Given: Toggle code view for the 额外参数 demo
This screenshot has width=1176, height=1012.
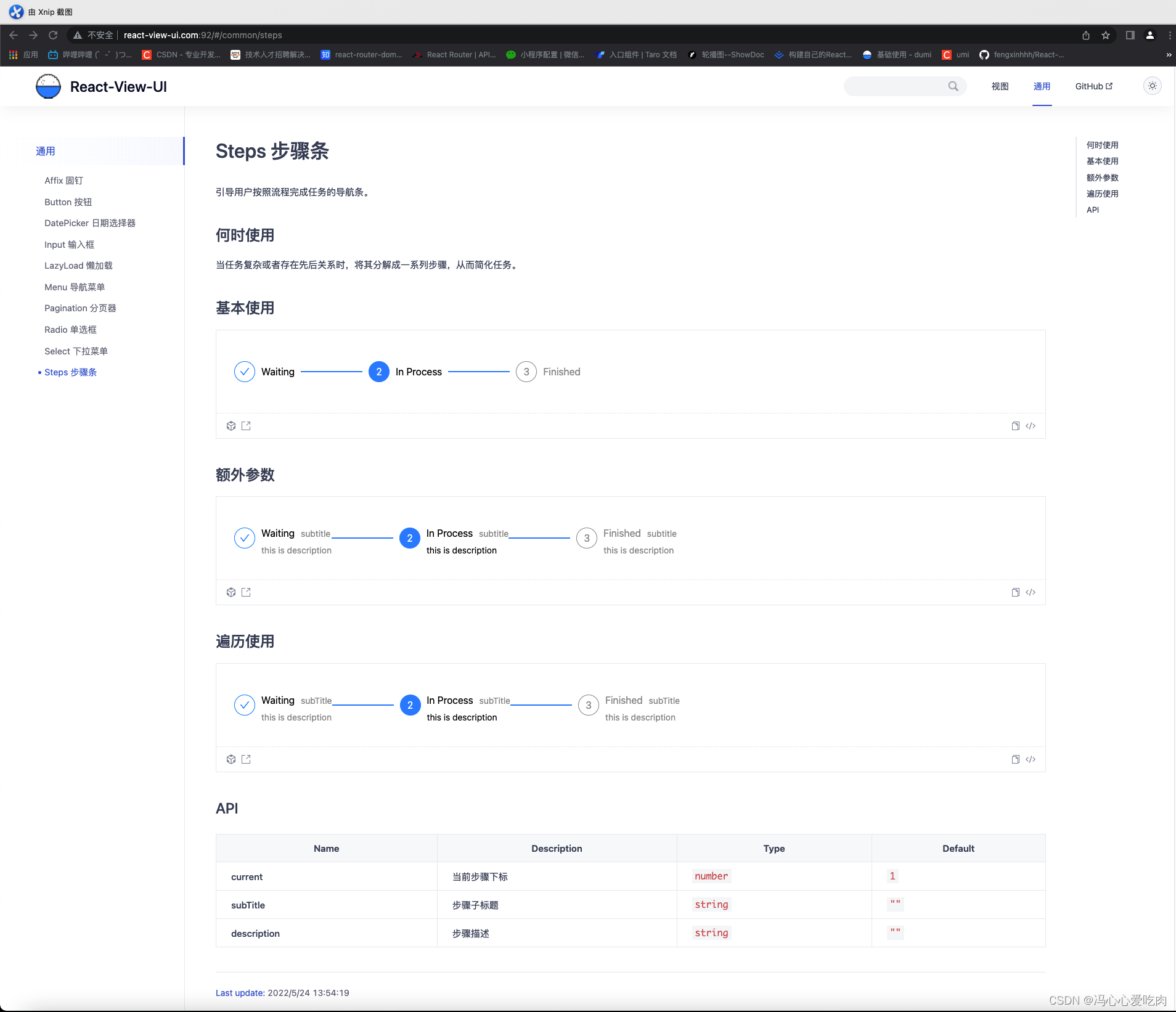Looking at the screenshot, I should coord(1031,592).
